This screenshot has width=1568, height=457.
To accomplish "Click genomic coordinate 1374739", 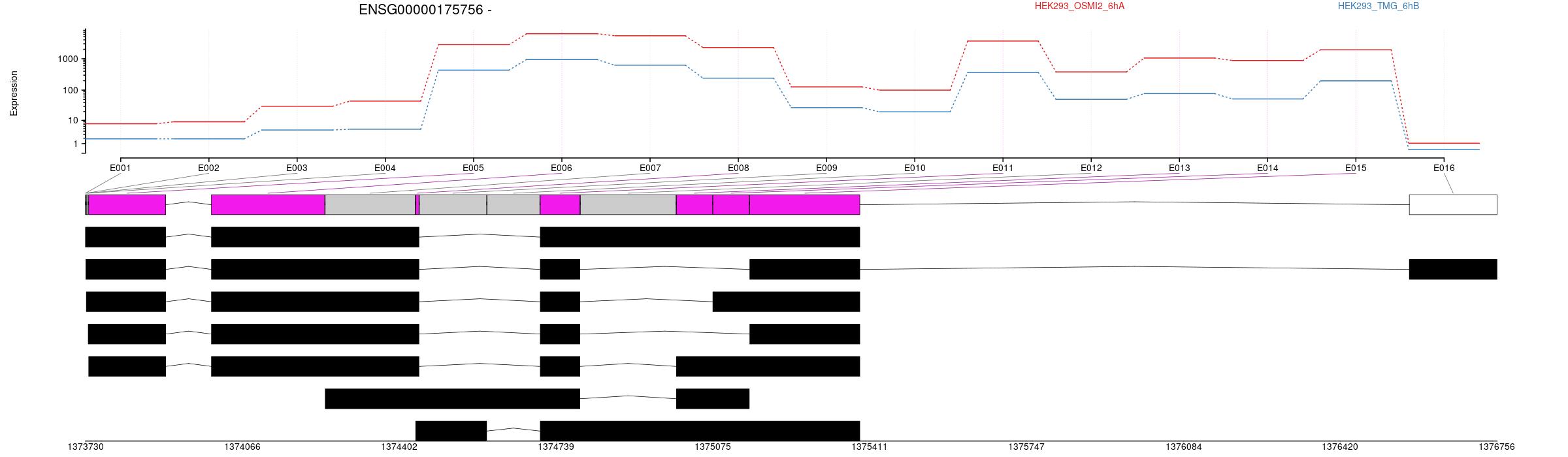I will (556, 447).
